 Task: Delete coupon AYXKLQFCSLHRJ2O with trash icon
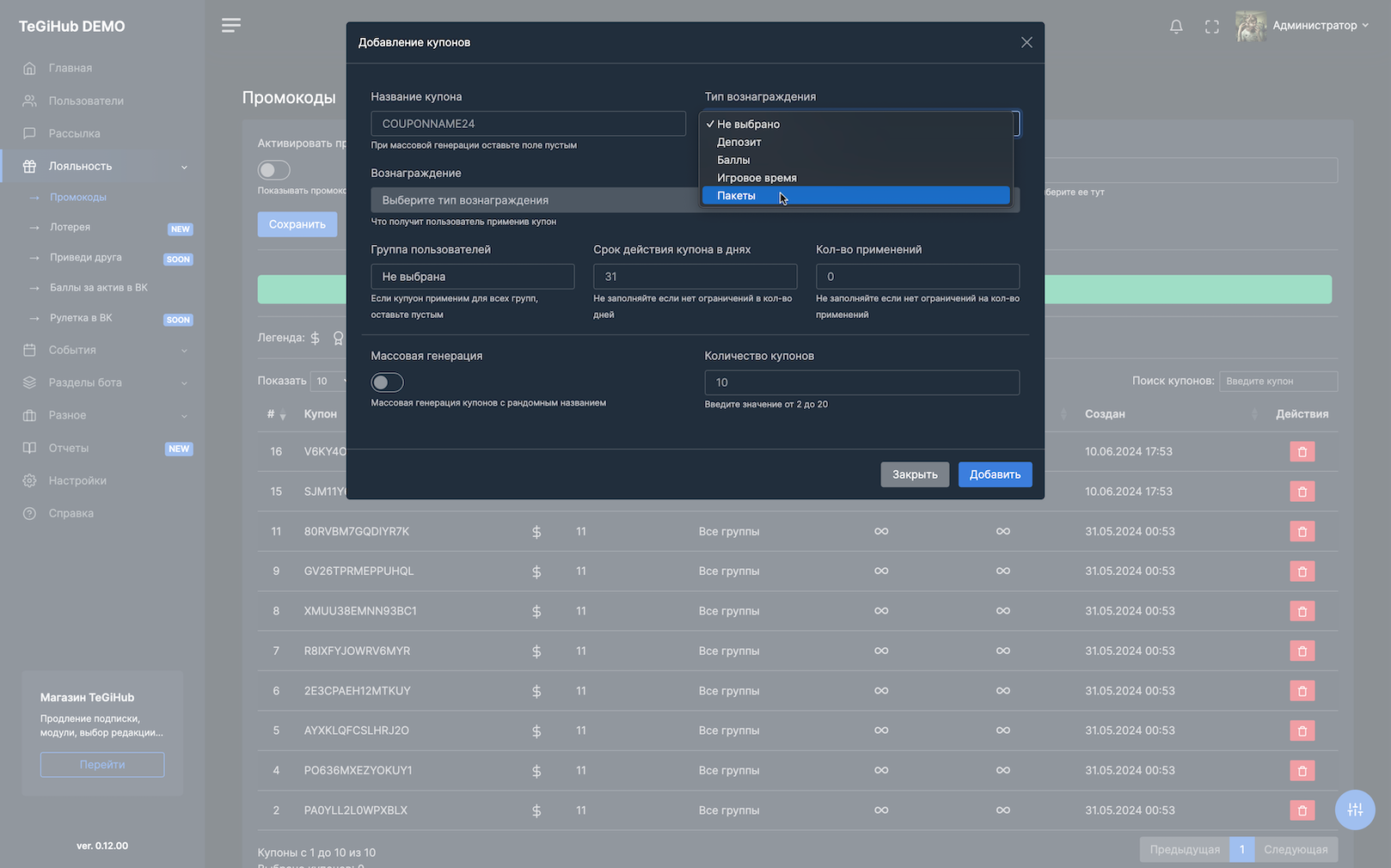1302,730
